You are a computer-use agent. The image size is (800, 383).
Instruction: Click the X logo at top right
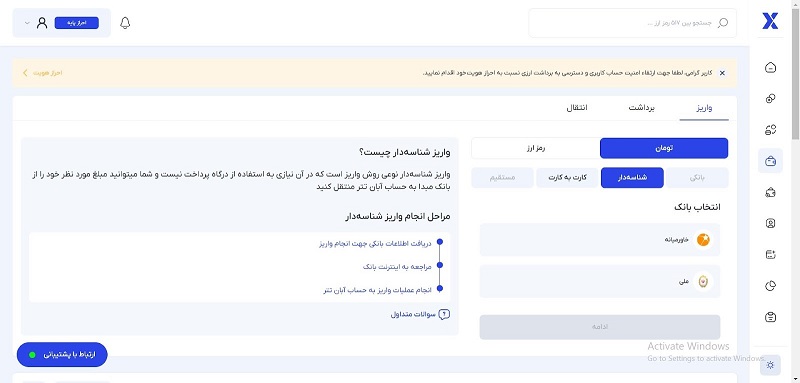tap(770, 21)
